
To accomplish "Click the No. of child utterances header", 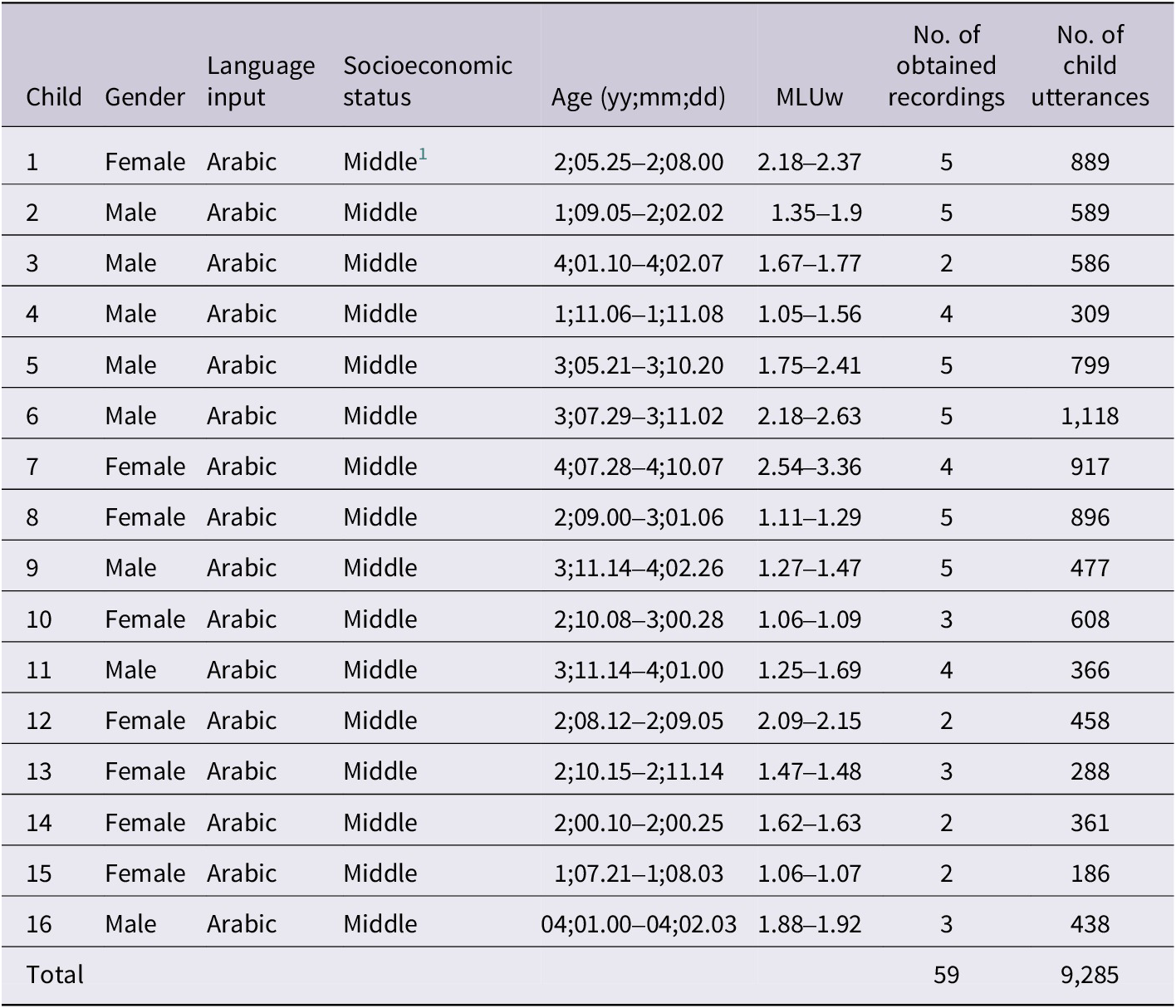I will tap(1090, 66).
